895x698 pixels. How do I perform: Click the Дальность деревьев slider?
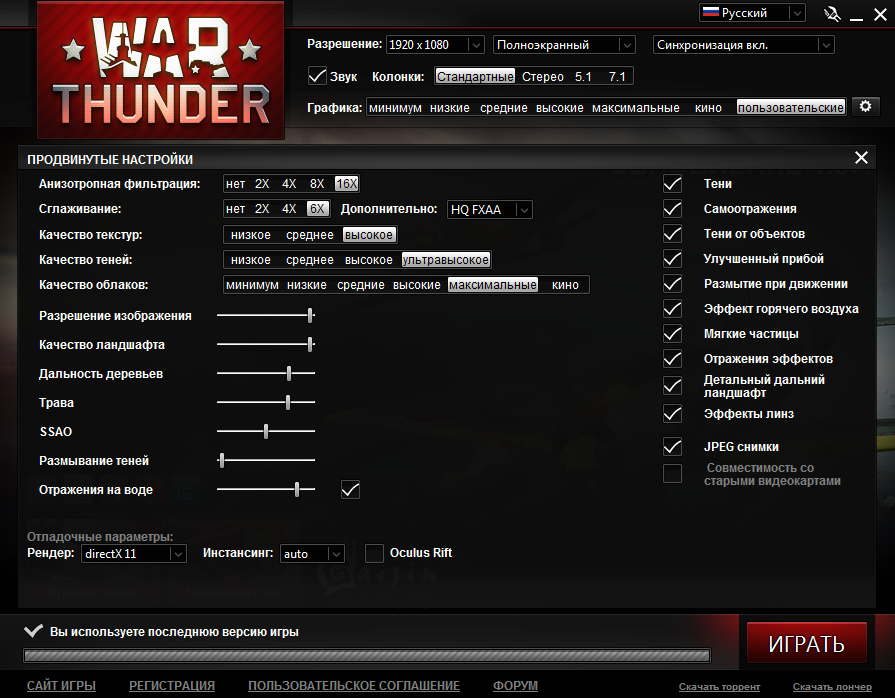tap(266, 373)
